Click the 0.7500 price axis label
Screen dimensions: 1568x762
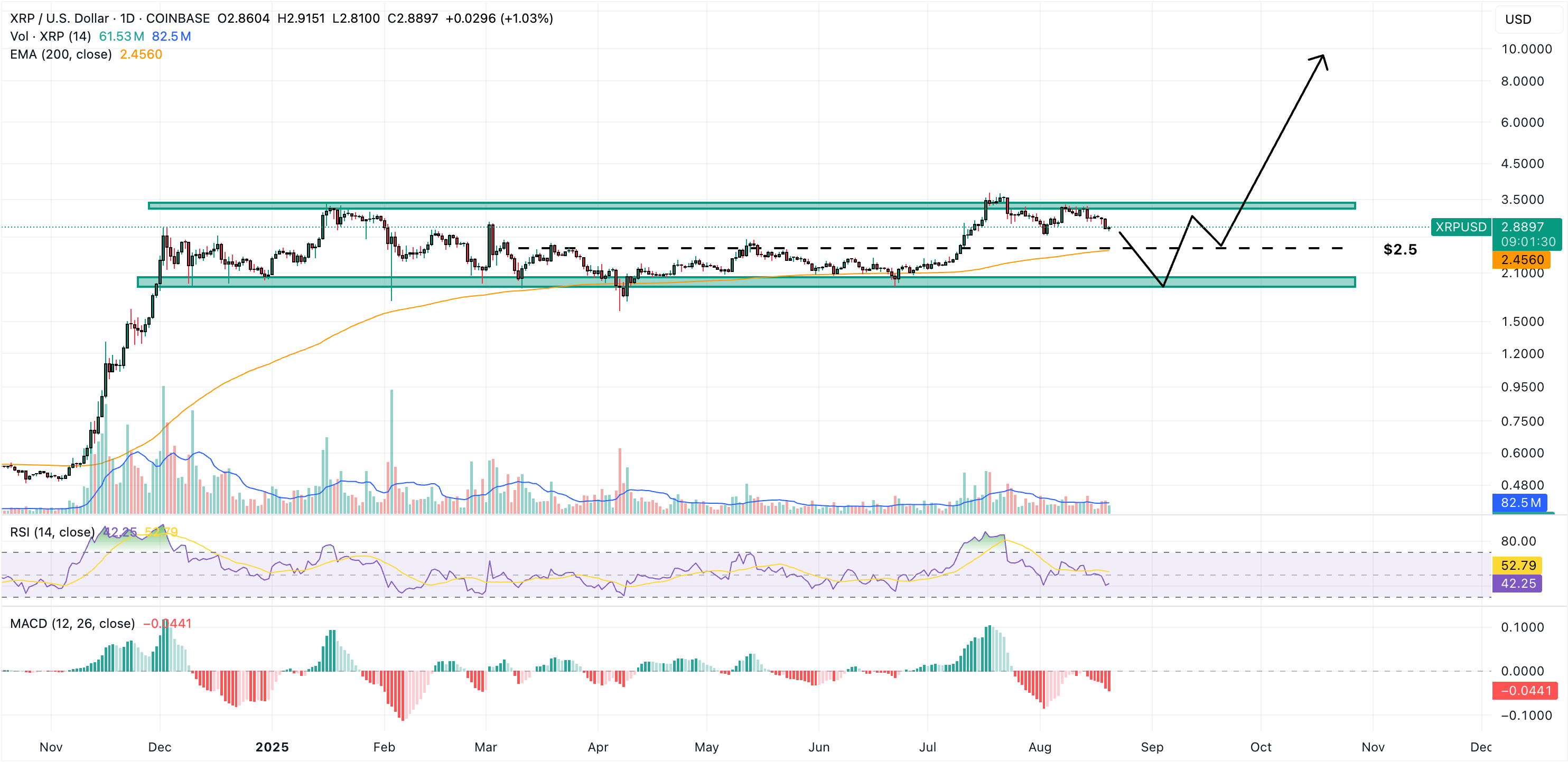point(1523,421)
